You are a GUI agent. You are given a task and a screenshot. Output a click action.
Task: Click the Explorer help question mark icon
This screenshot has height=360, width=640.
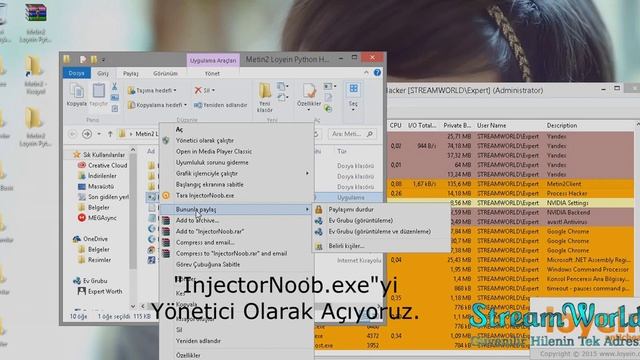(377, 73)
